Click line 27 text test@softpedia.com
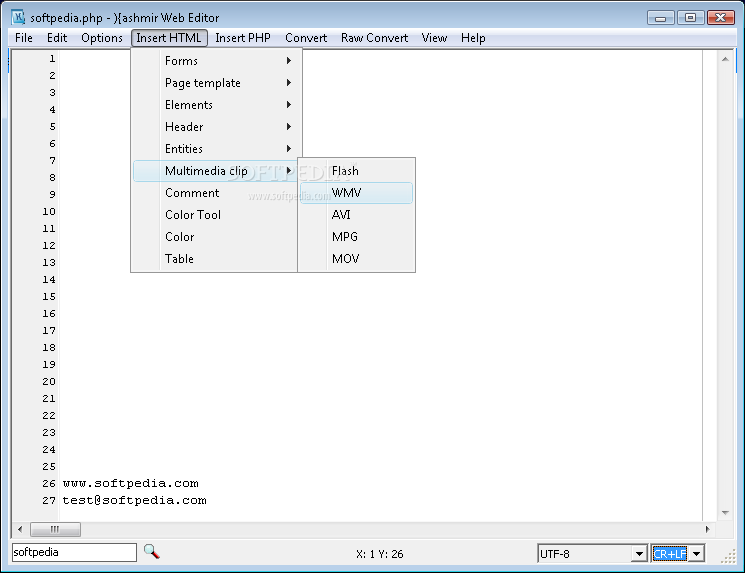 coord(134,500)
